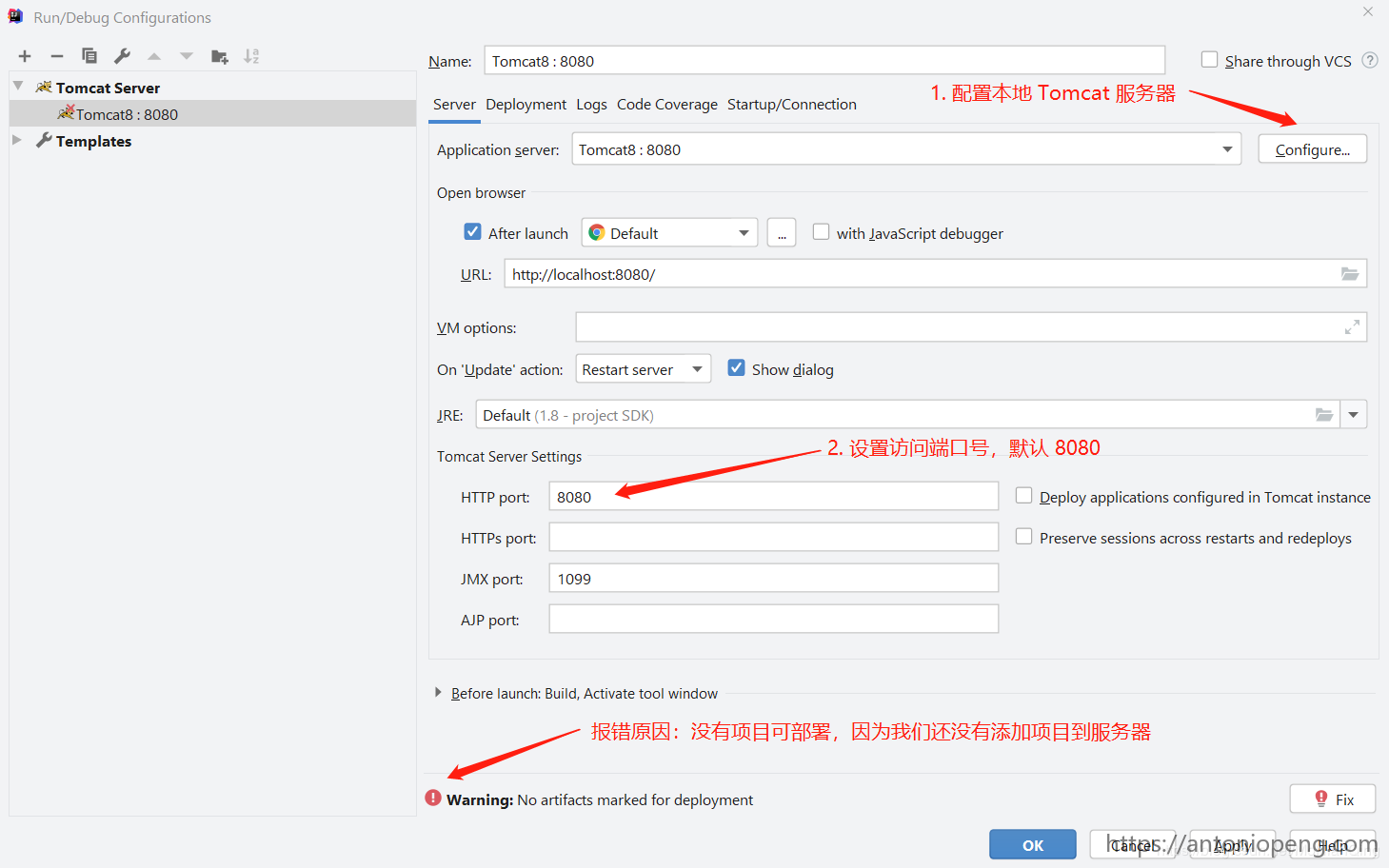Open the help question mark icon
This screenshot has width=1389, height=868.
click(1369, 59)
